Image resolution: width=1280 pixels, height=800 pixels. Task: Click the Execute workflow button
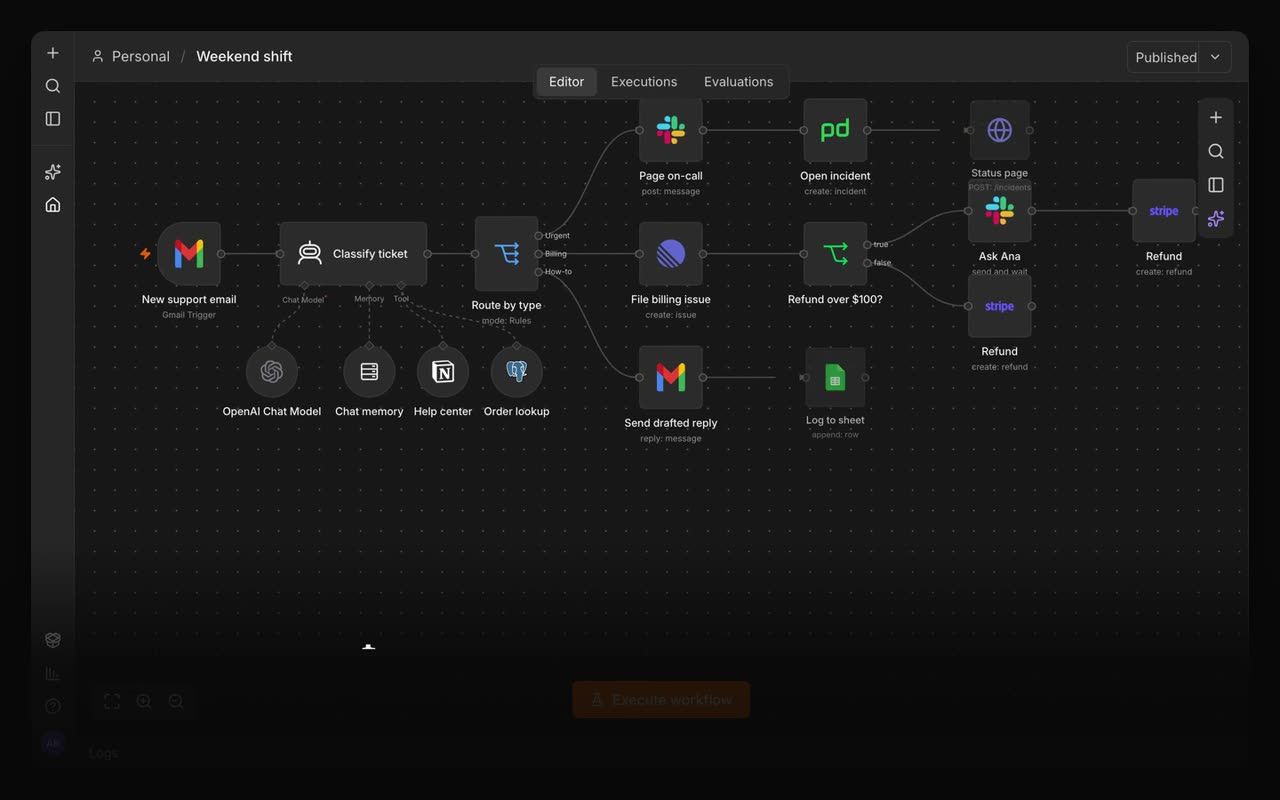tap(661, 700)
